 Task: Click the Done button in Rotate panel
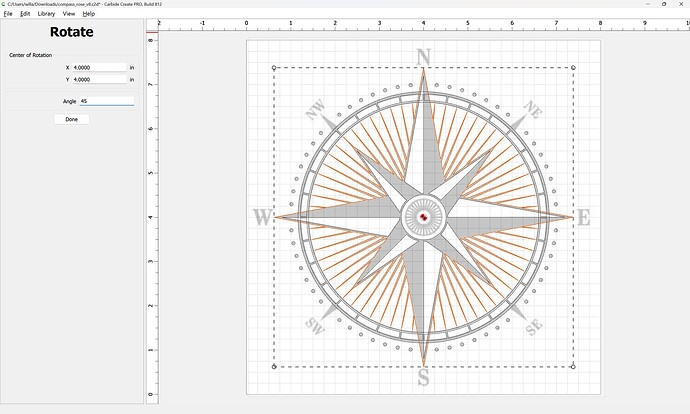click(x=71, y=119)
